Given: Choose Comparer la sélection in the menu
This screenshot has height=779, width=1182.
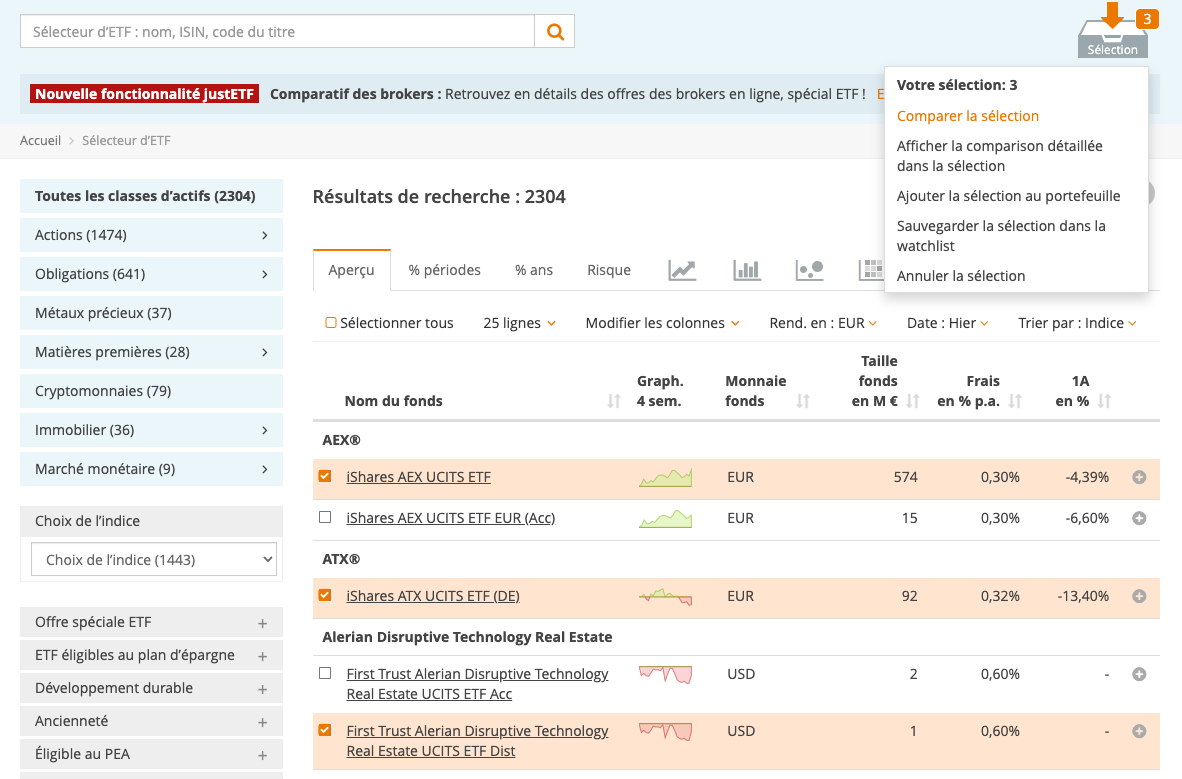Looking at the screenshot, I should coord(967,116).
